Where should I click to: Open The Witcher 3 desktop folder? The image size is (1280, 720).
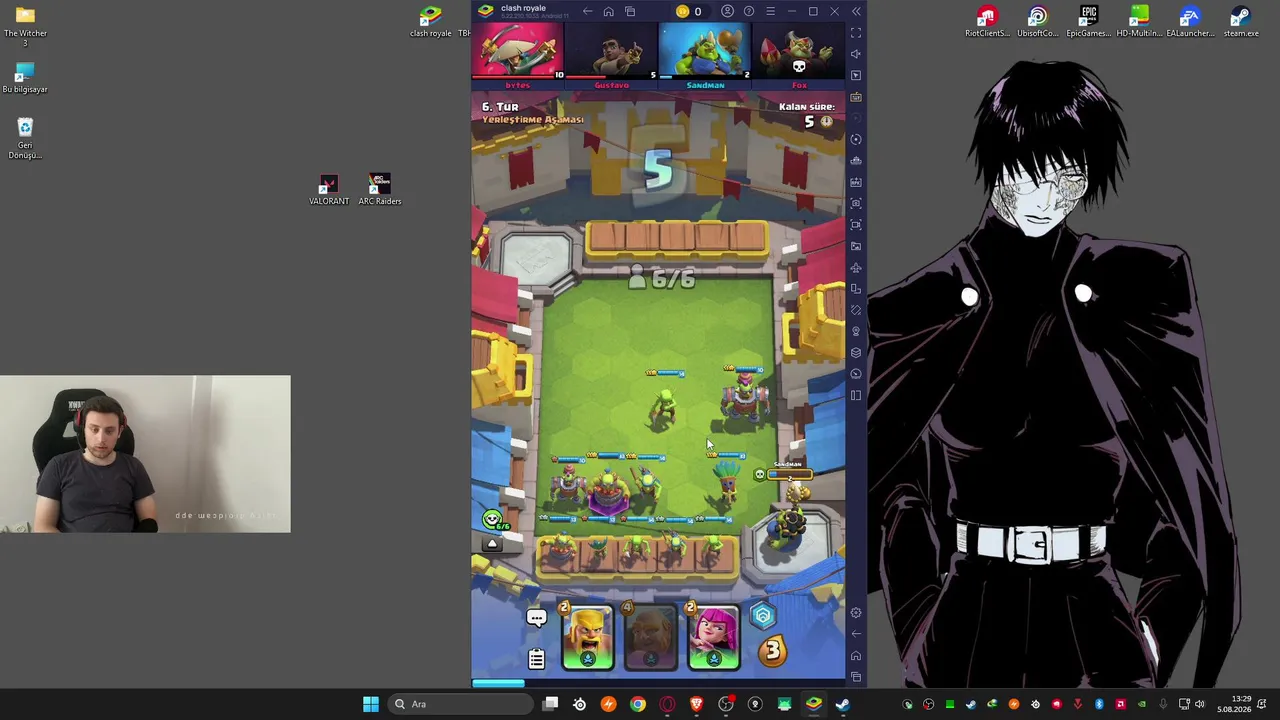tap(25, 27)
